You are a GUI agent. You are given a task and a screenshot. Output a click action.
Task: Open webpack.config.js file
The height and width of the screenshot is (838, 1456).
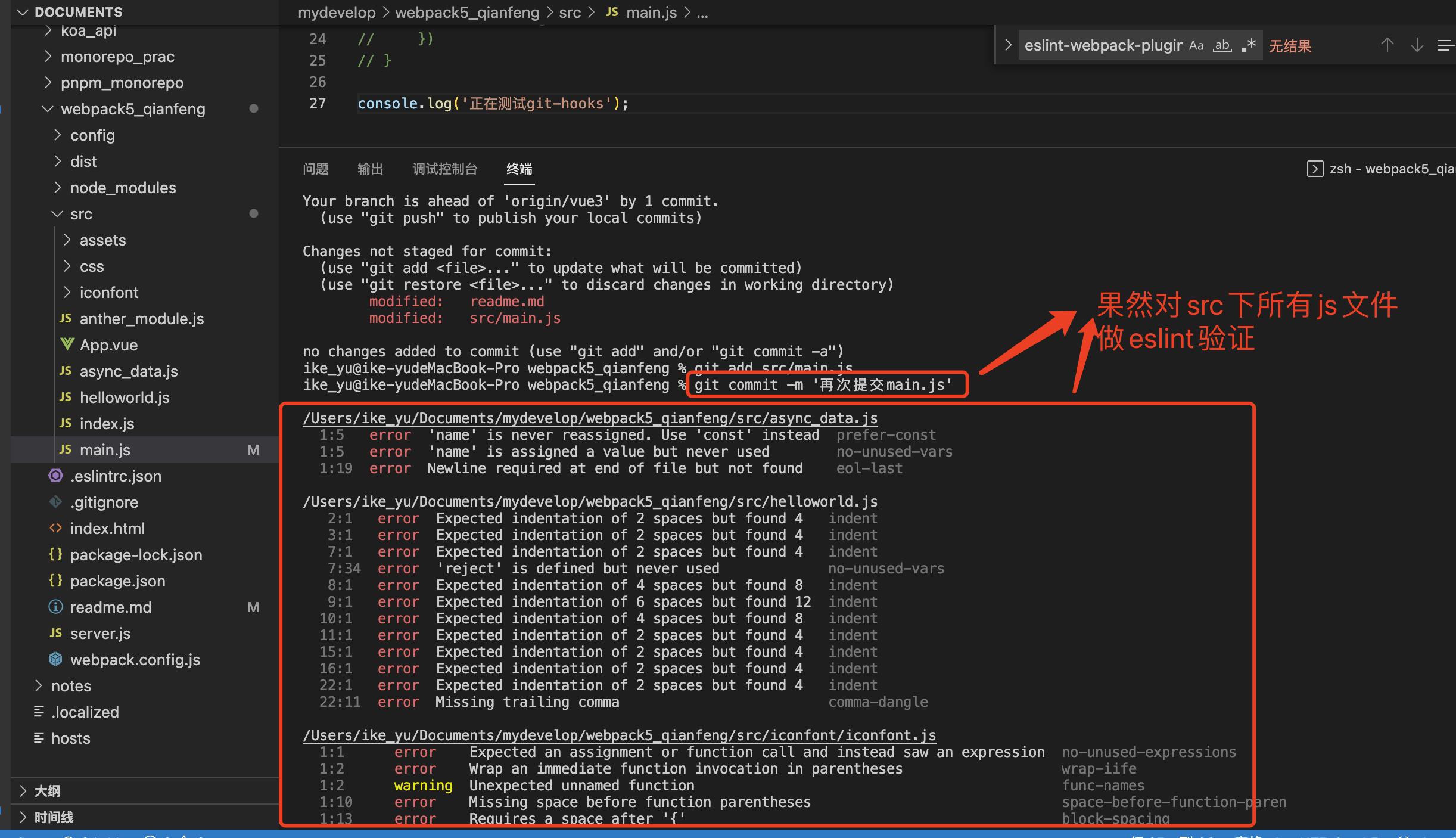pyautogui.click(x=135, y=660)
